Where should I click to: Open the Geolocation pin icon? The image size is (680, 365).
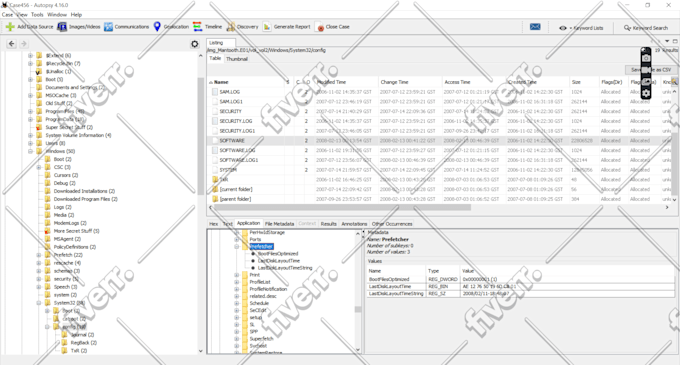157,27
